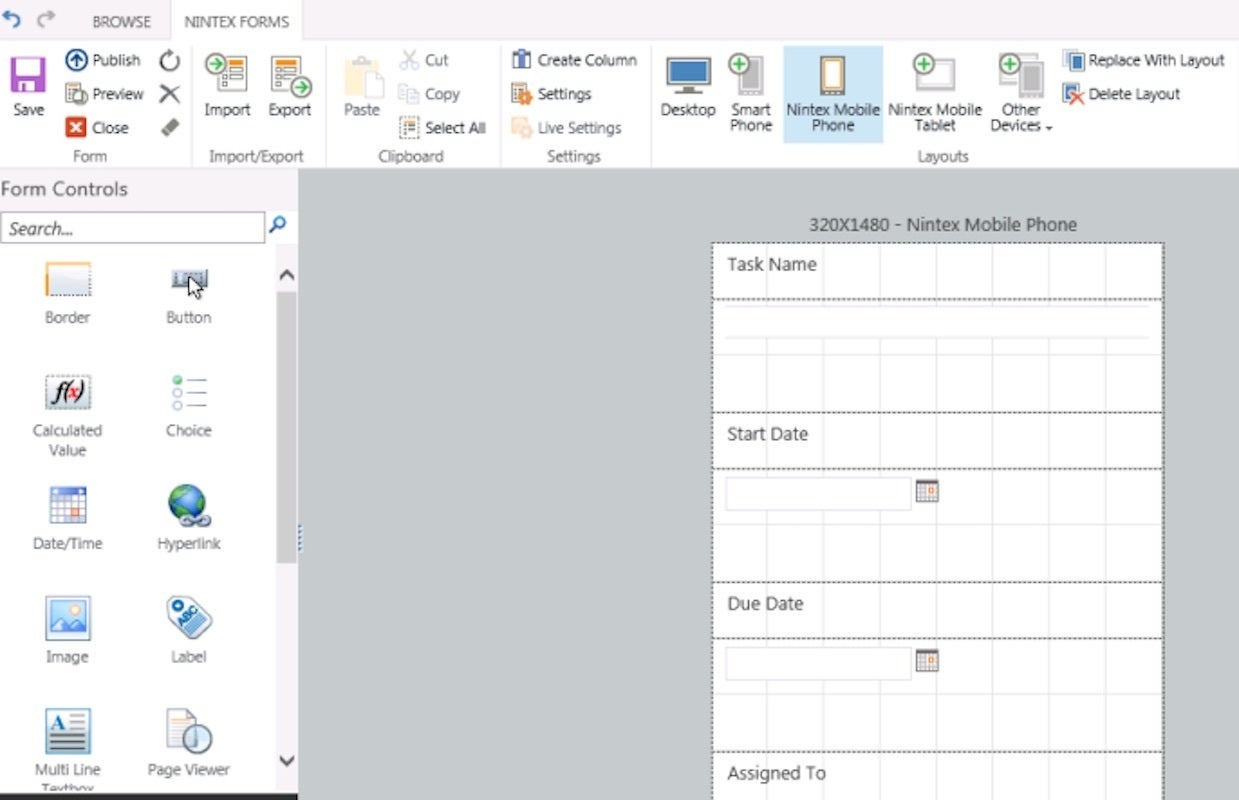Select the Choice control
1239x800 pixels.
coord(188,406)
